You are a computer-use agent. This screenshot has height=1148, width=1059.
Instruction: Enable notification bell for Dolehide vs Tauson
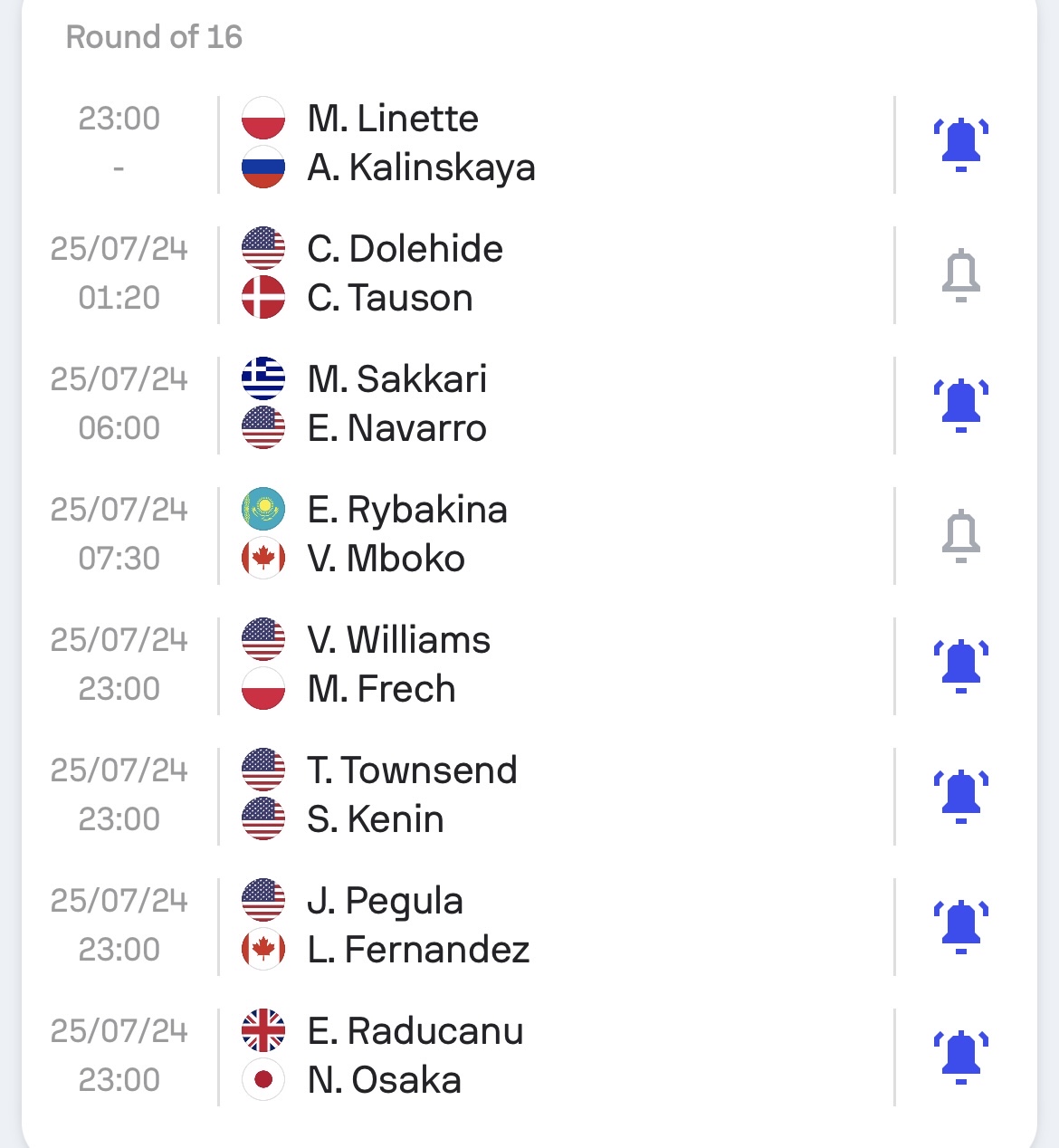(x=961, y=274)
